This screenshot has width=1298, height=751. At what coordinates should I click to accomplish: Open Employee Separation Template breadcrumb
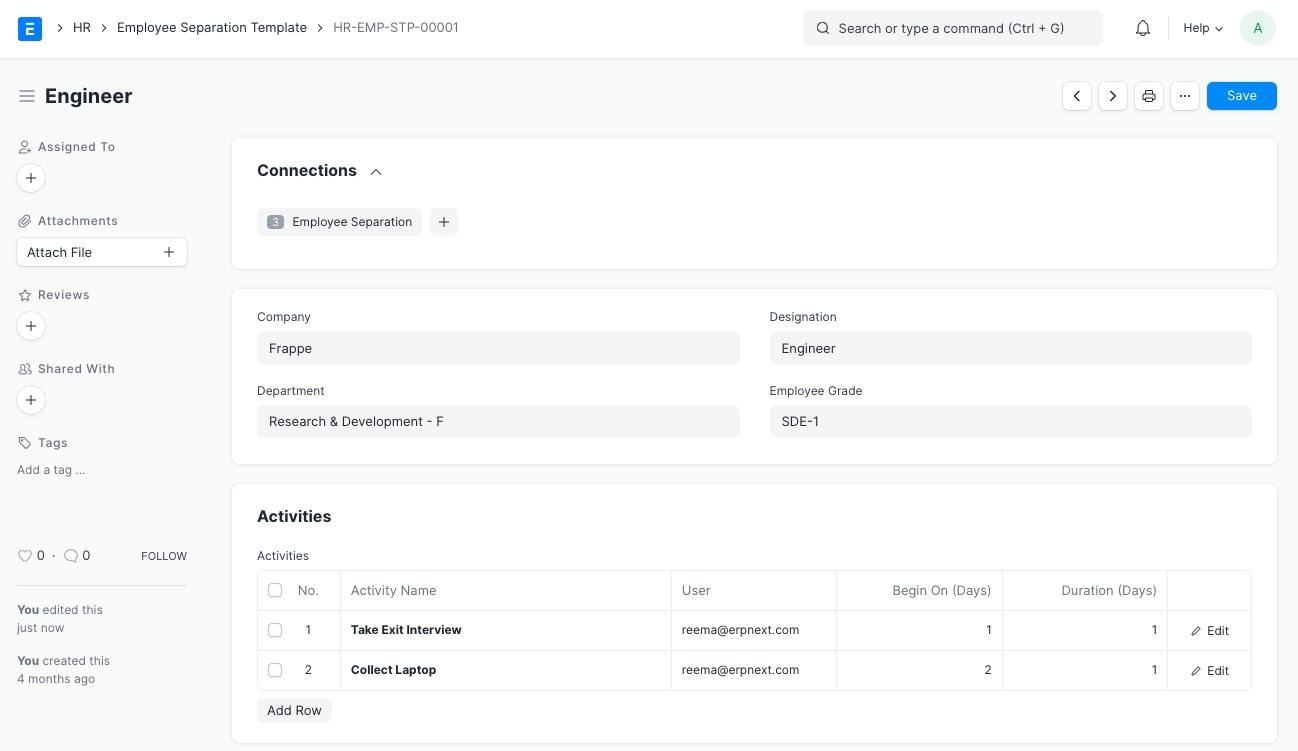click(x=212, y=28)
